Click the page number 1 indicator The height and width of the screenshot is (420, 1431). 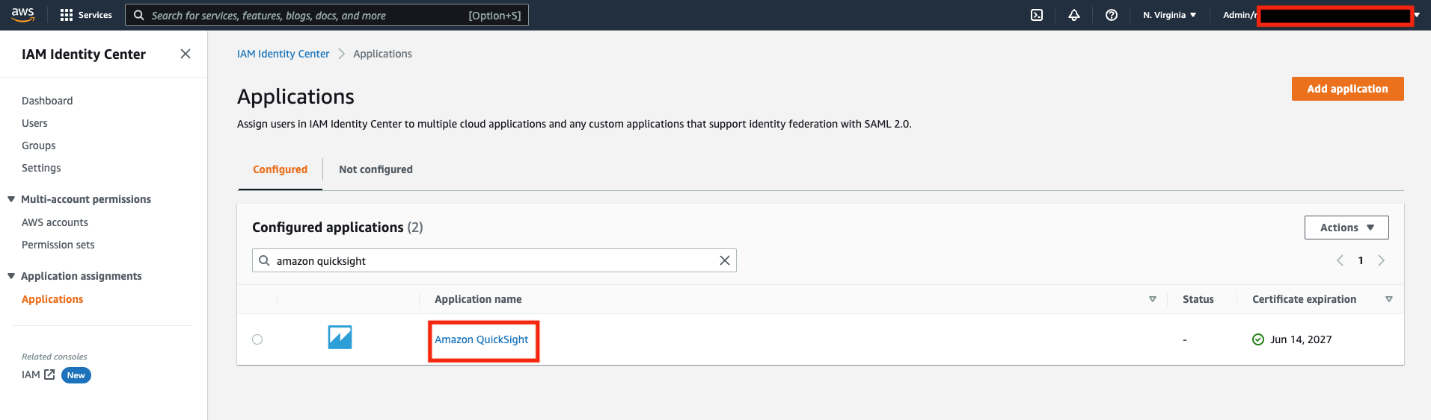tap(1360, 260)
